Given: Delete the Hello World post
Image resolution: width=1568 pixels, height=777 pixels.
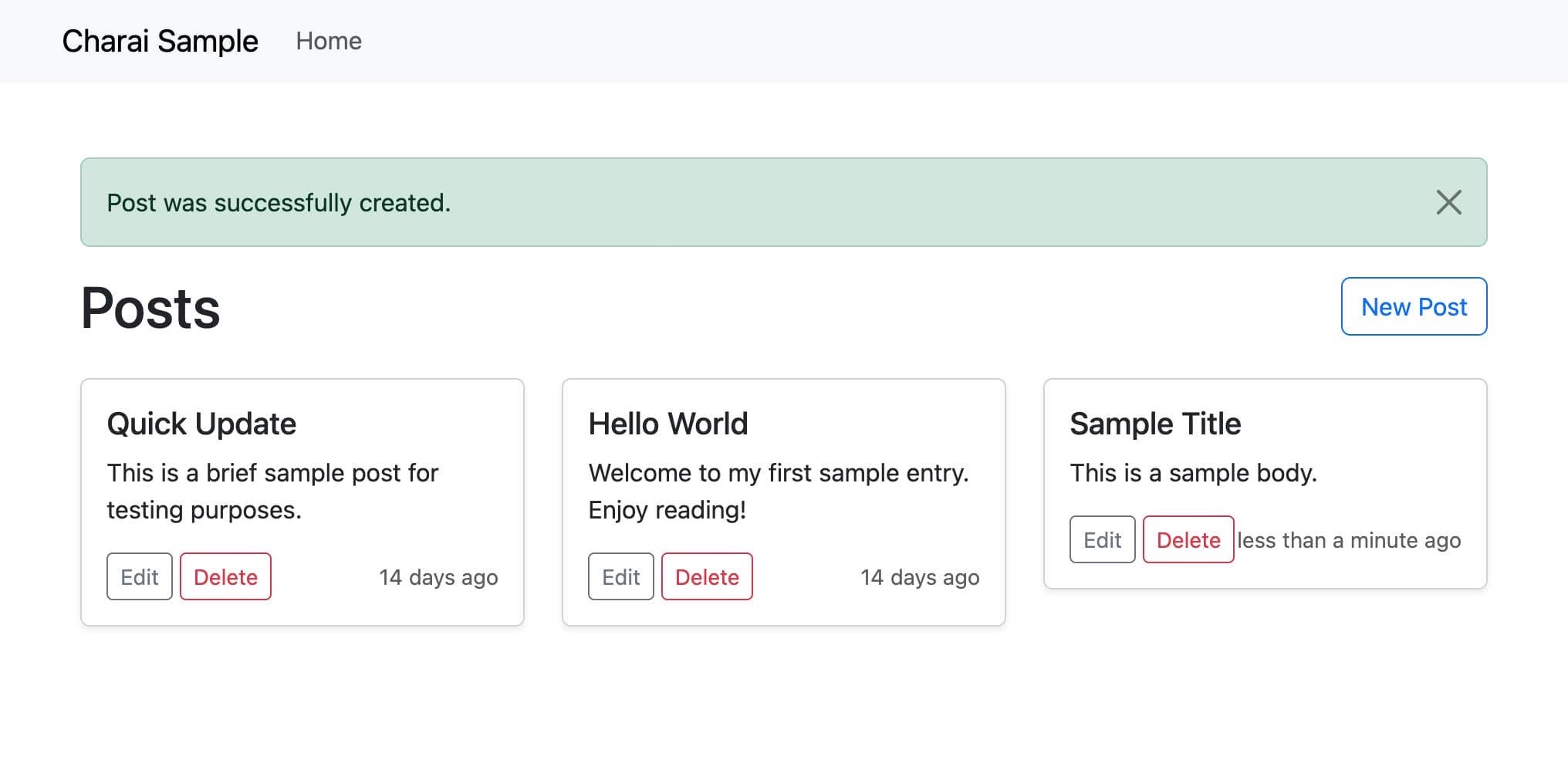Looking at the screenshot, I should [x=707, y=576].
